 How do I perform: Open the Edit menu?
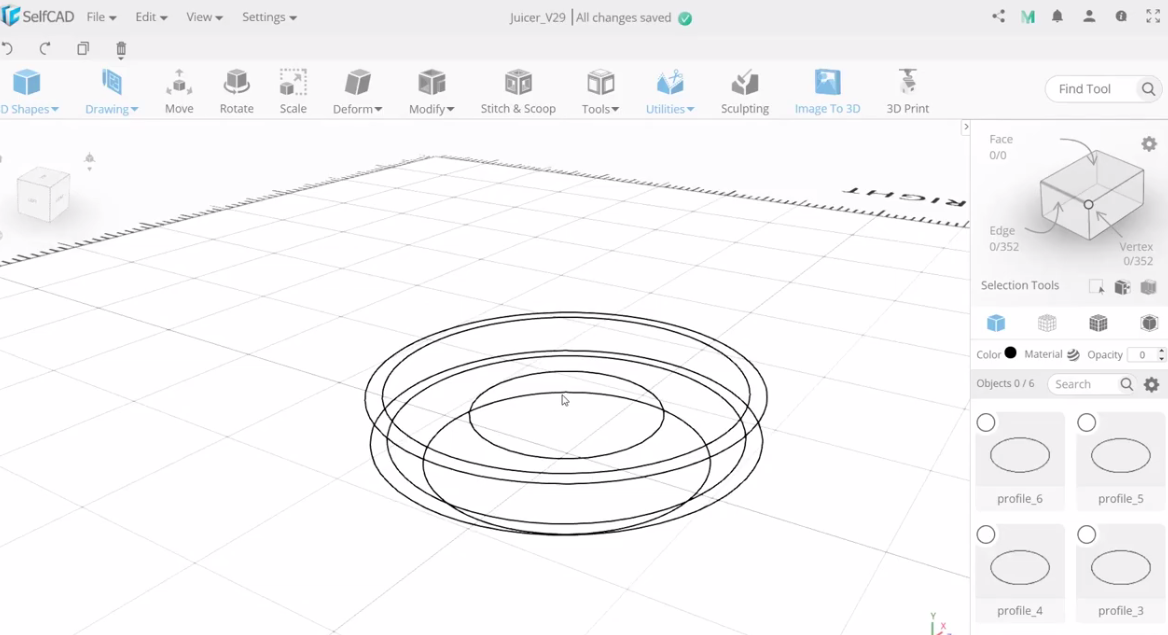point(151,17)
